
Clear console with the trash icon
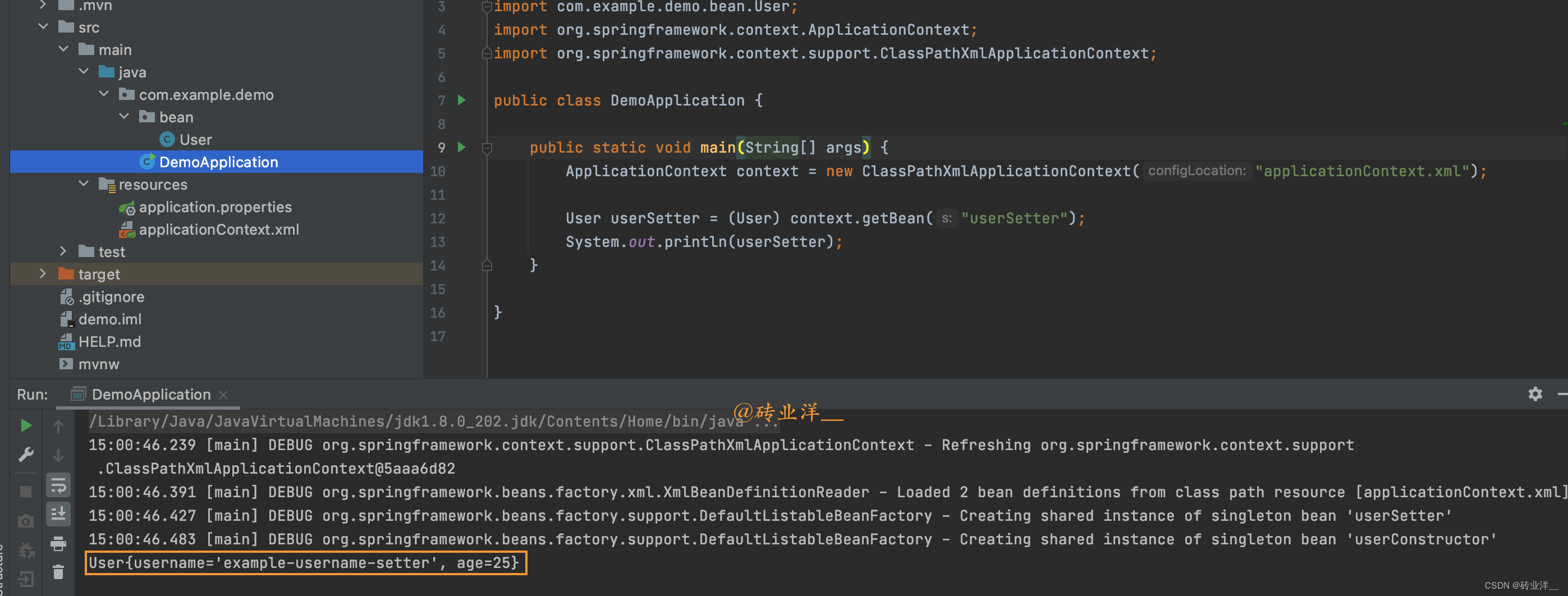tap(58, 572)
